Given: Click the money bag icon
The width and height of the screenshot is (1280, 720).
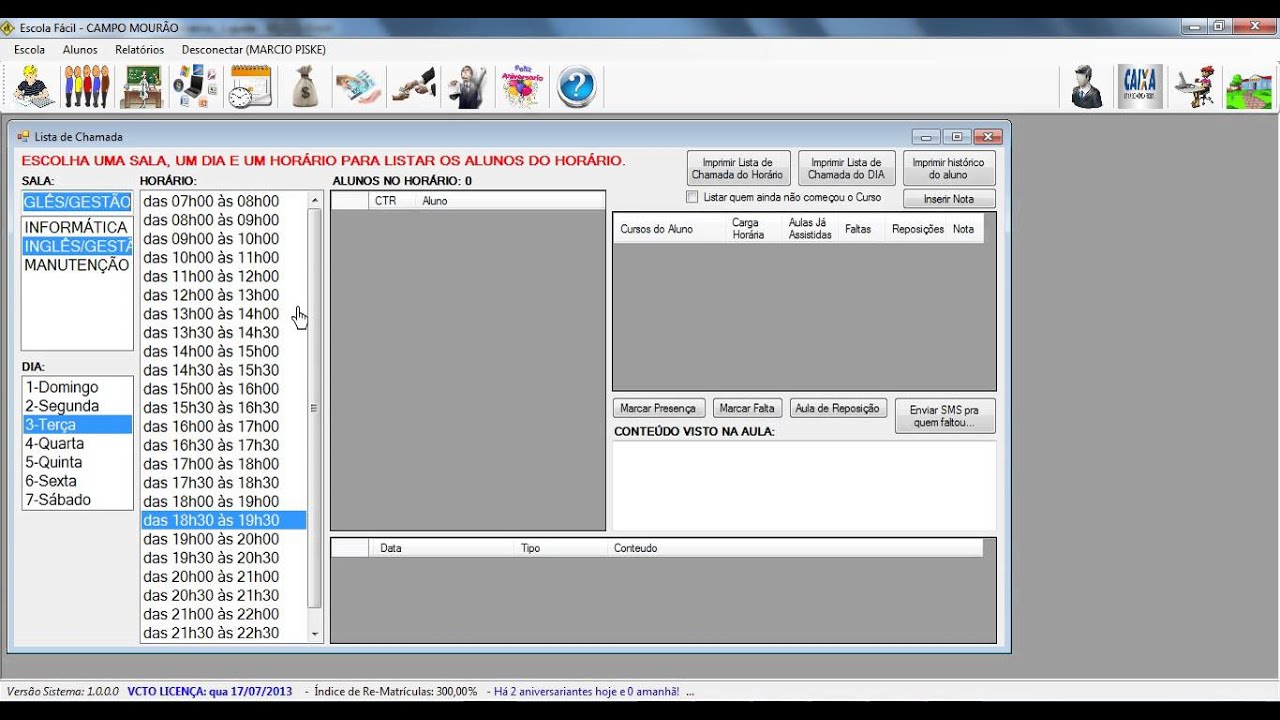Looking at the screenshot, I should (x=305, y=87).
